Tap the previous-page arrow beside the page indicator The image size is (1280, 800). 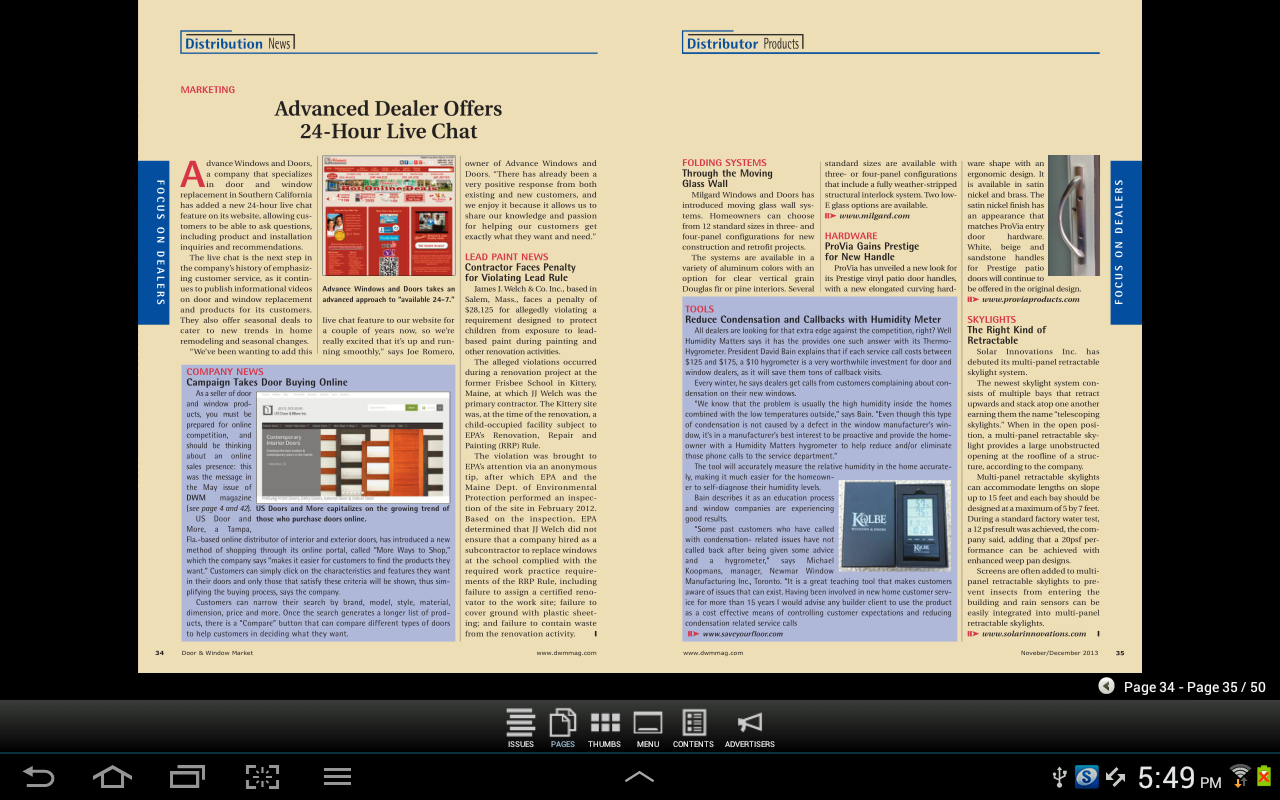(1106, 687)
